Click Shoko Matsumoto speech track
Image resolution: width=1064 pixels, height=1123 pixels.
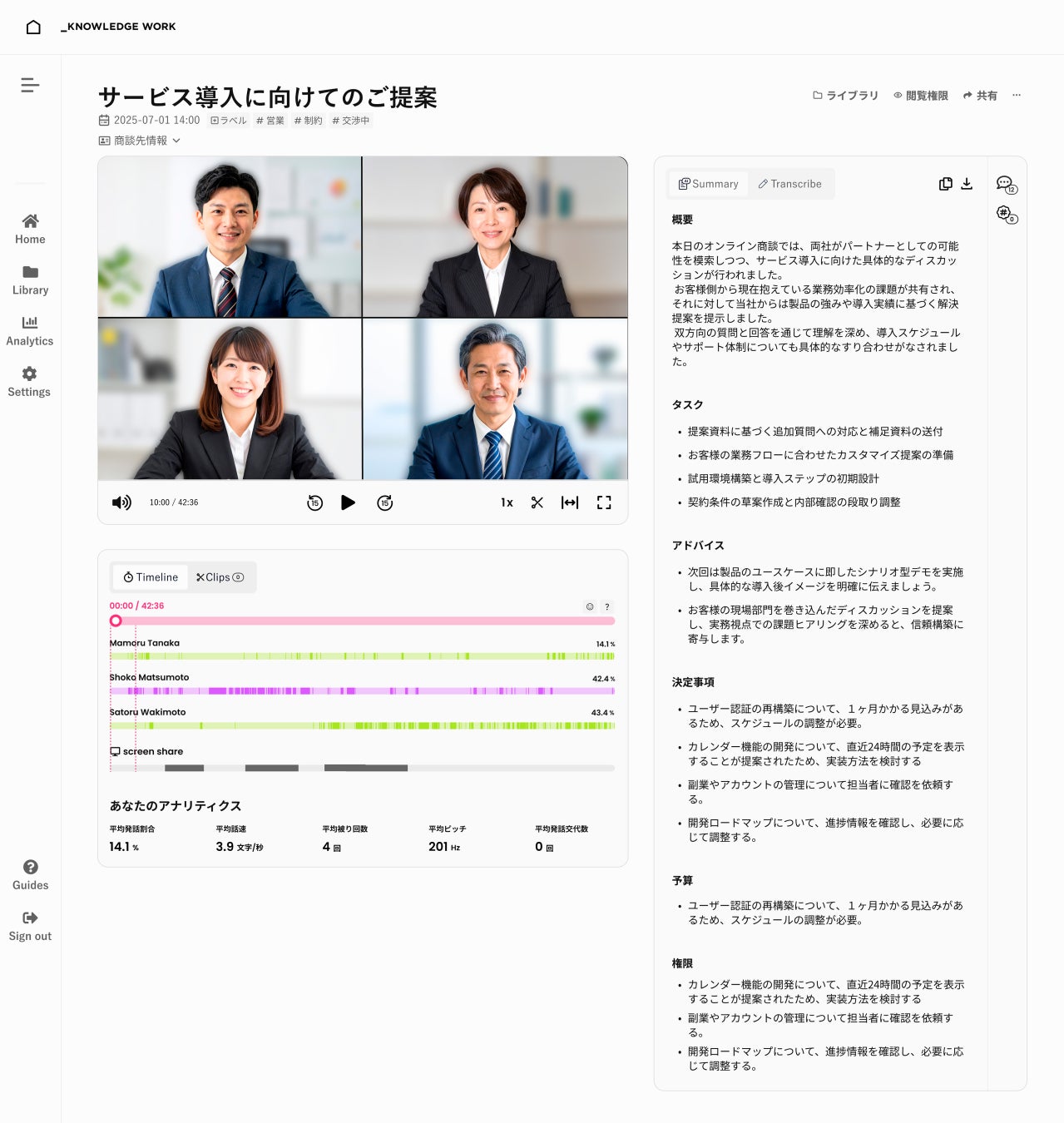363,691
